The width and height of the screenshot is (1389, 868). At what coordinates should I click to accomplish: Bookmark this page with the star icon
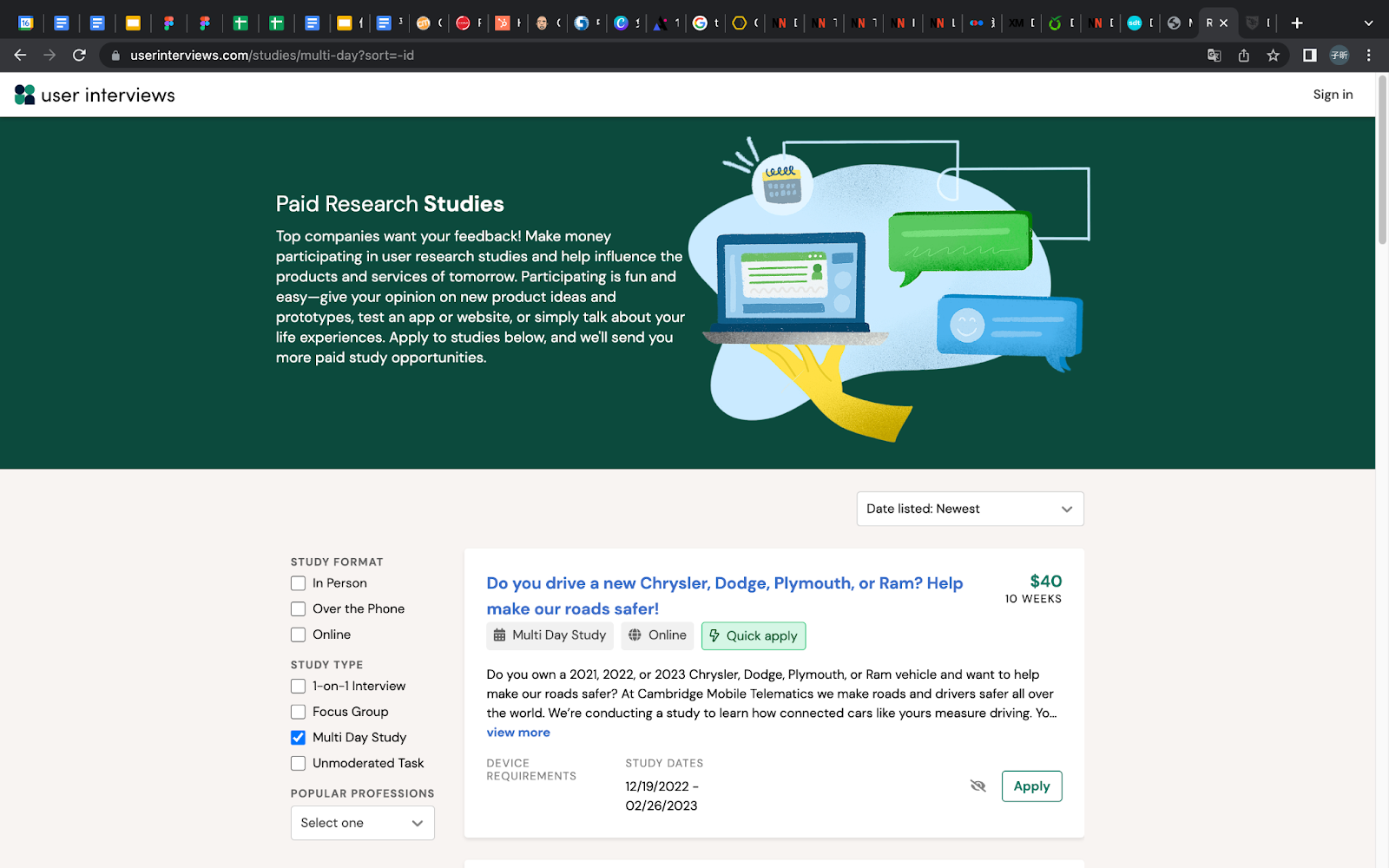[1273, 56]
